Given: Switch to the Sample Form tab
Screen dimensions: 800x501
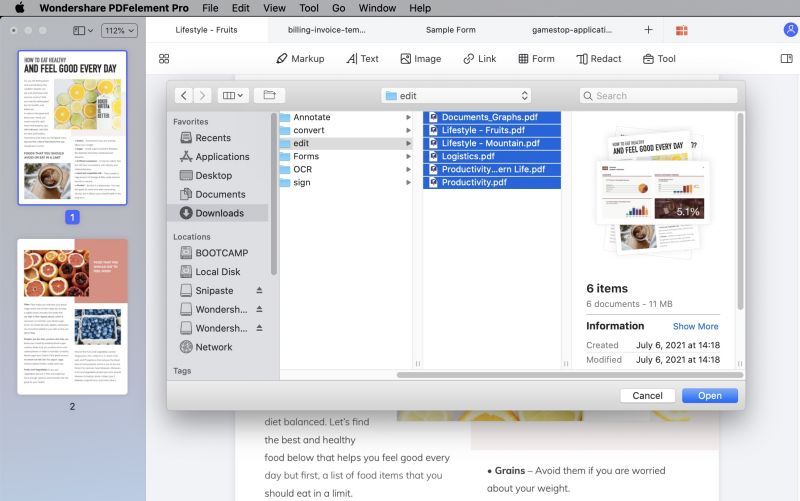Looking at the screenshot, I should tap(451, 30).
